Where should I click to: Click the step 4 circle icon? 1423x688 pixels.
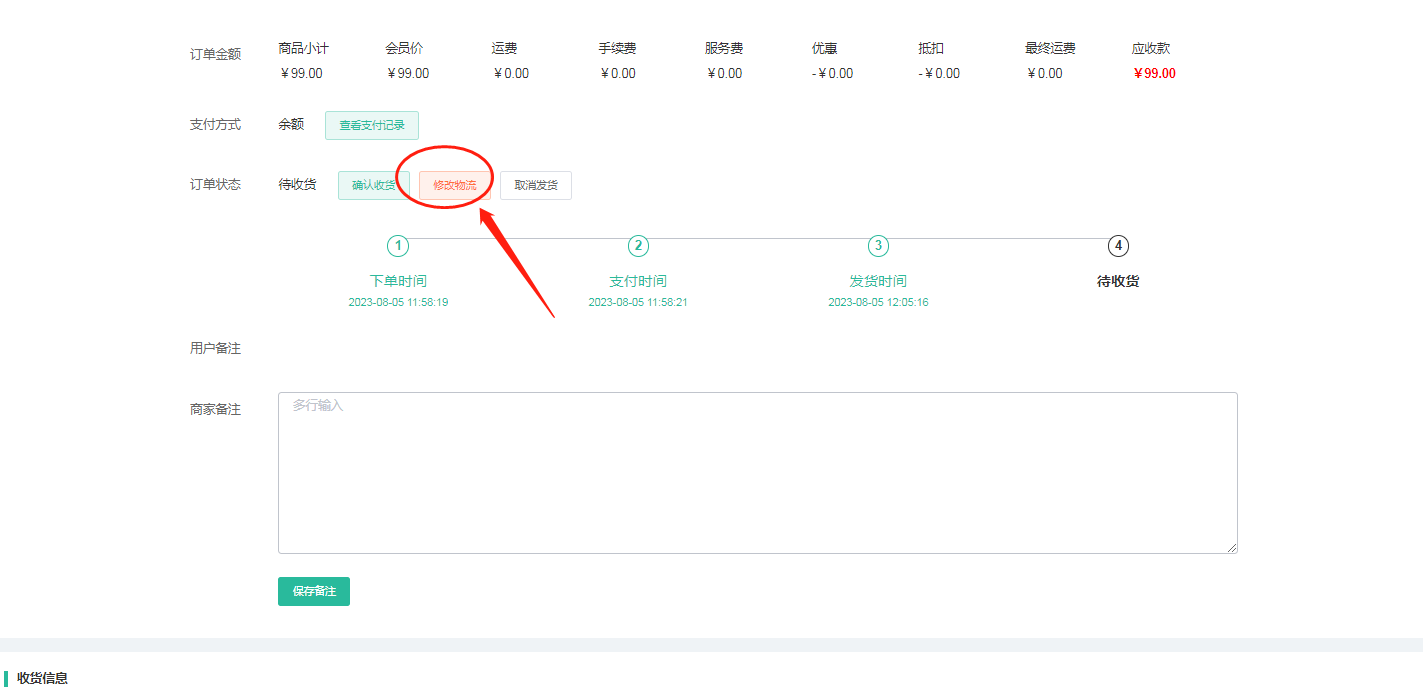pos(1118,246)
